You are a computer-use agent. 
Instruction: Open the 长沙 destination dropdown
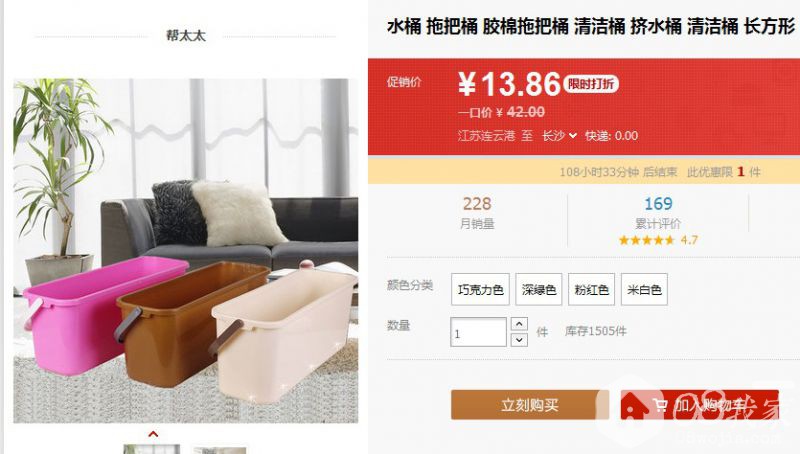click(559, 136)
